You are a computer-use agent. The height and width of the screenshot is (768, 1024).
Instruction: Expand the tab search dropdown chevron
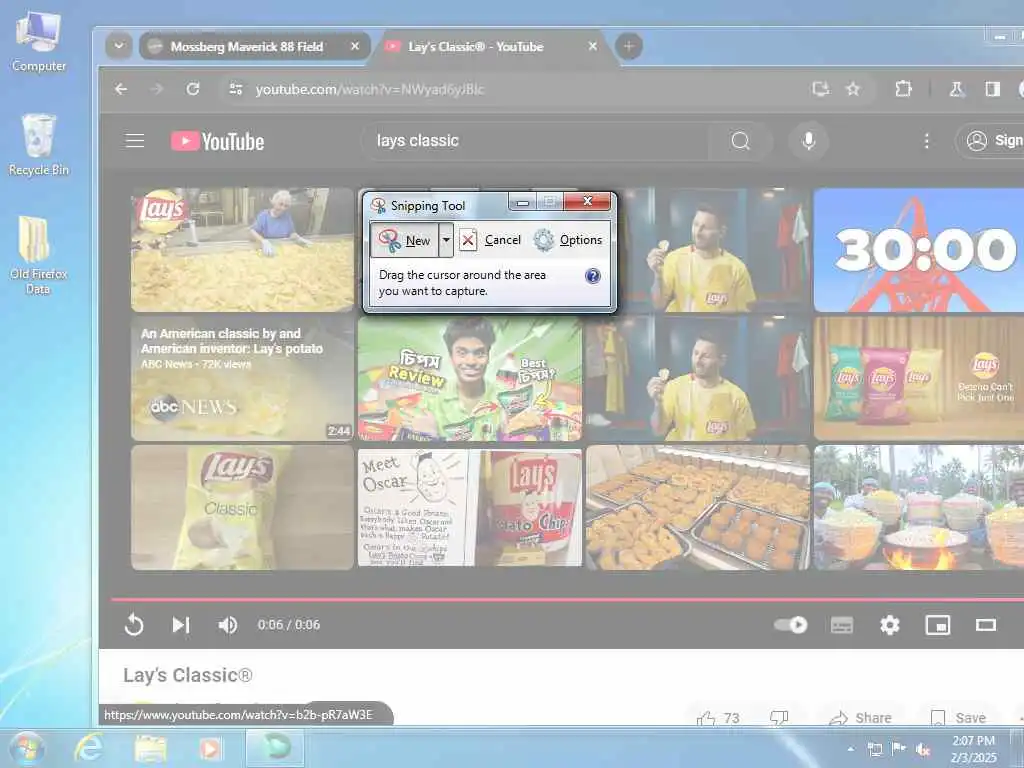coord(119,46)
